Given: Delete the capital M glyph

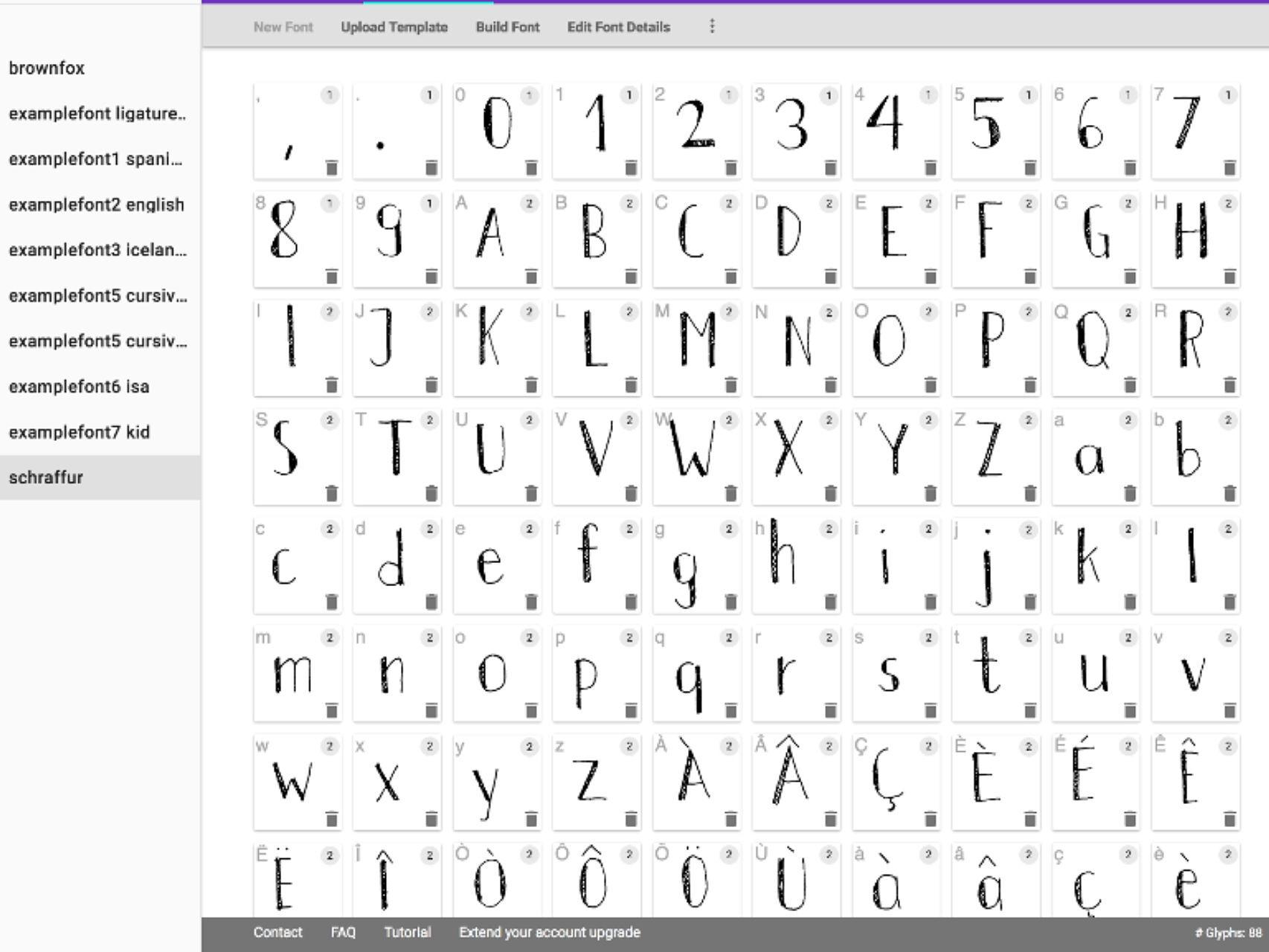Looking at the screenshot, I should [x=730, y=385].
